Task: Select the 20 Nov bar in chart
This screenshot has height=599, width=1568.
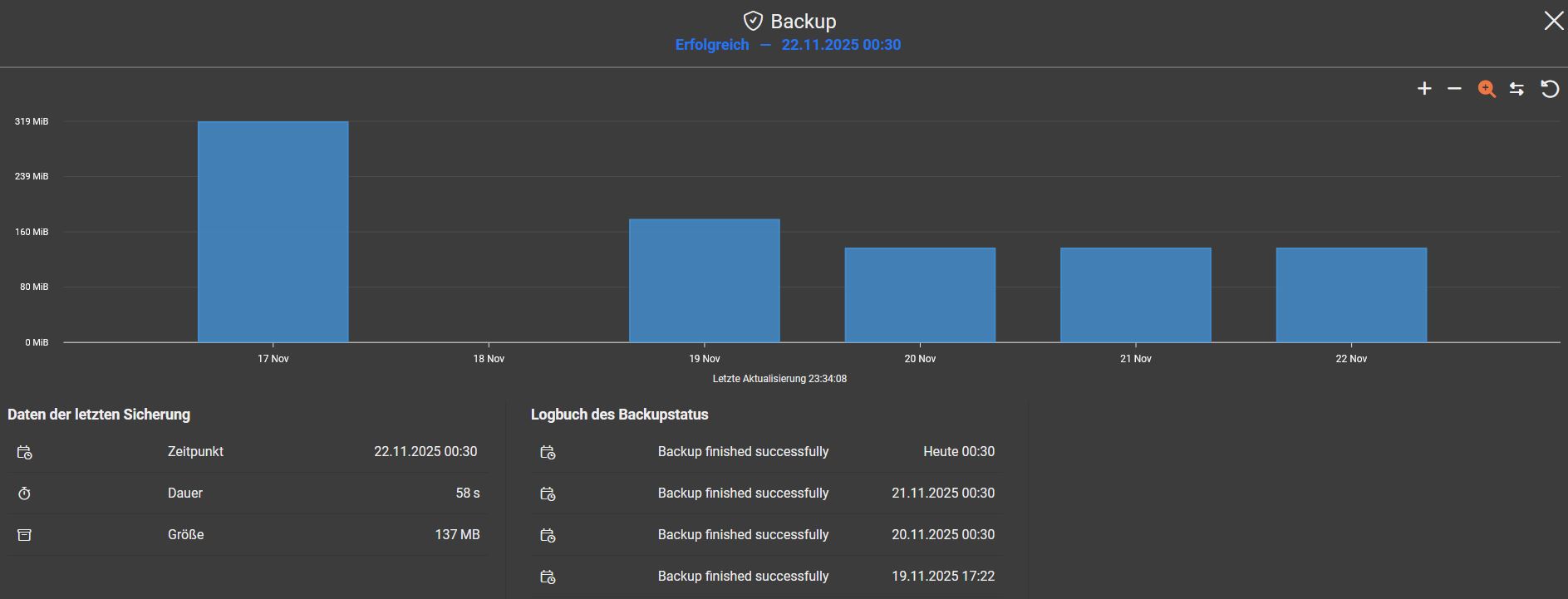Action: (x=920, y=295)
